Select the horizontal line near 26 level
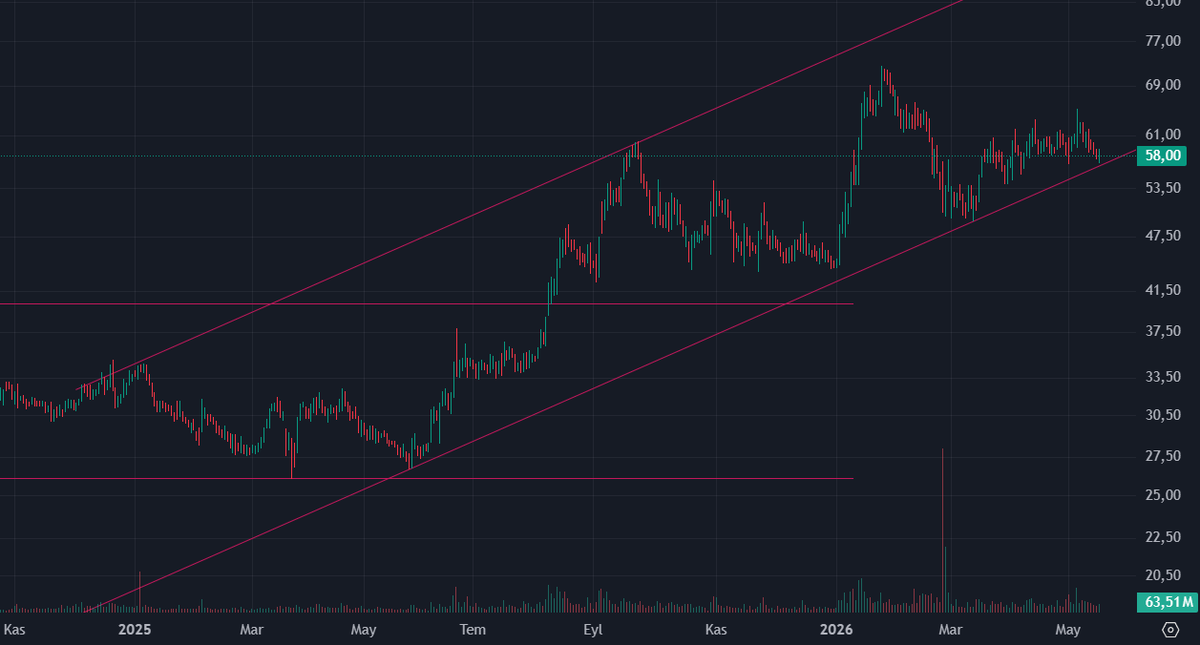 [427, 478]
